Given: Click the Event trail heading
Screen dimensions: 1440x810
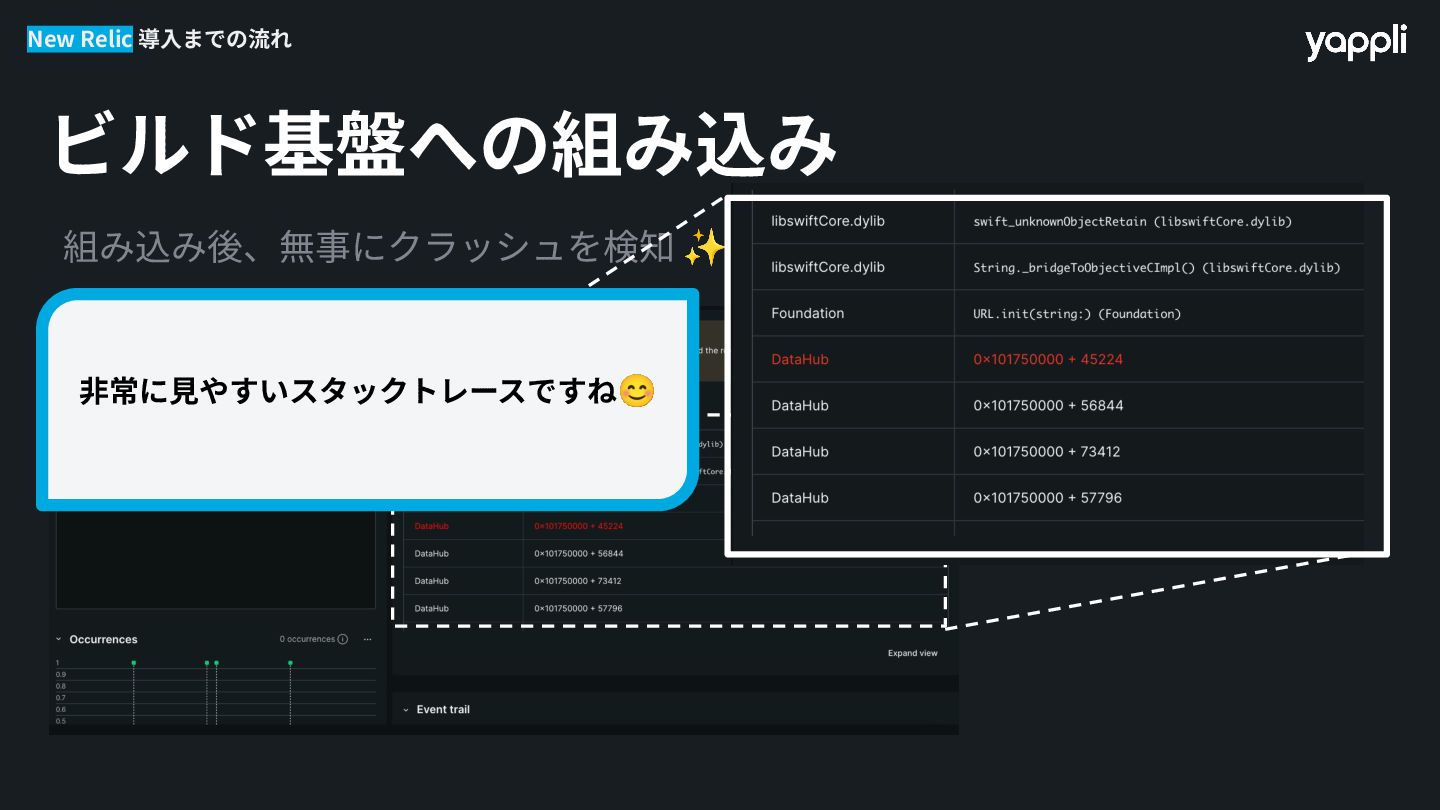Looking at the screenshot, I should pyautogui.click(x=443, y=709).
